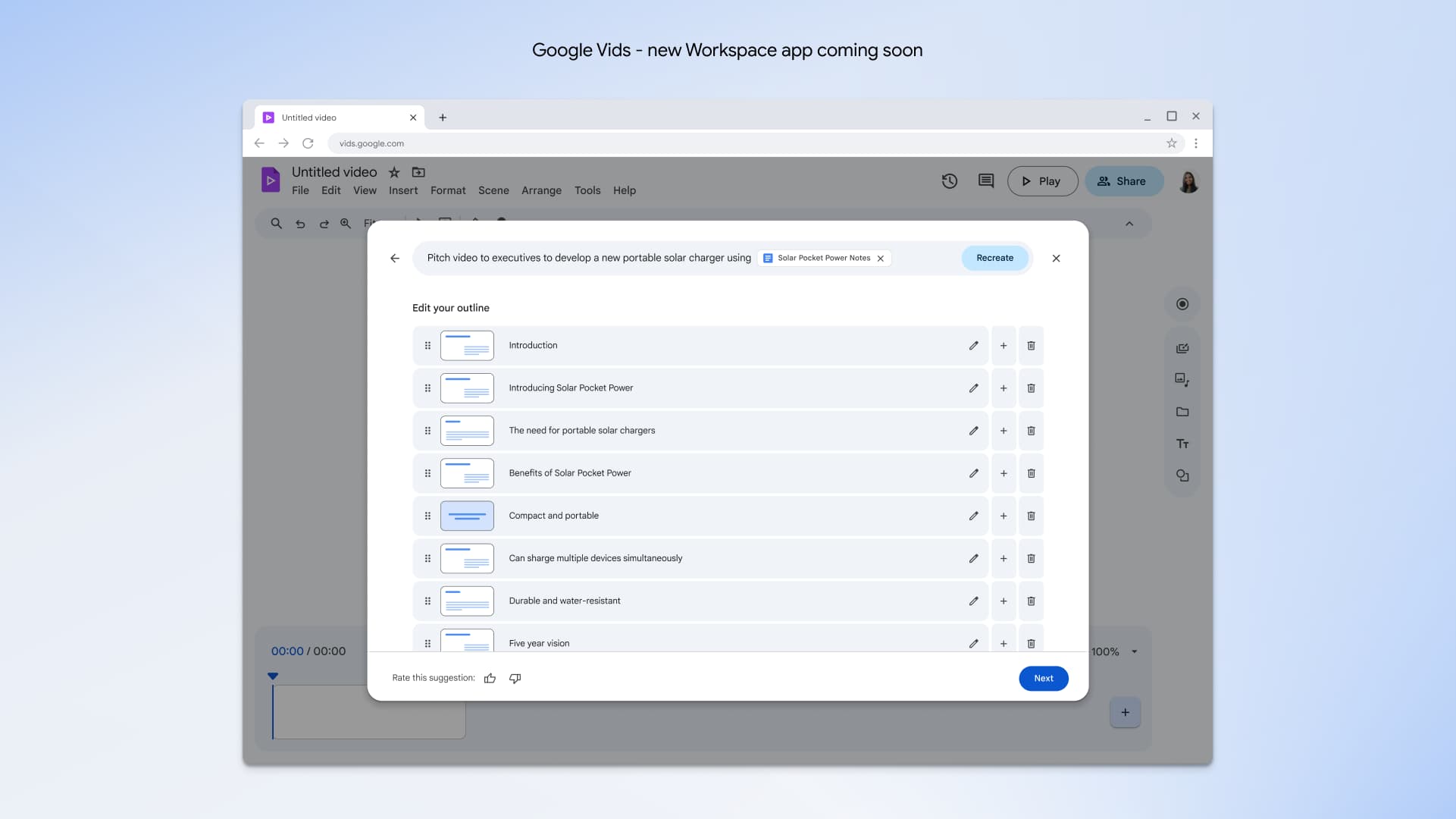The height and width of the screenshot is (819, 1456).
Task: Select the record tool in right sidebar
Action: point(1182,303)
